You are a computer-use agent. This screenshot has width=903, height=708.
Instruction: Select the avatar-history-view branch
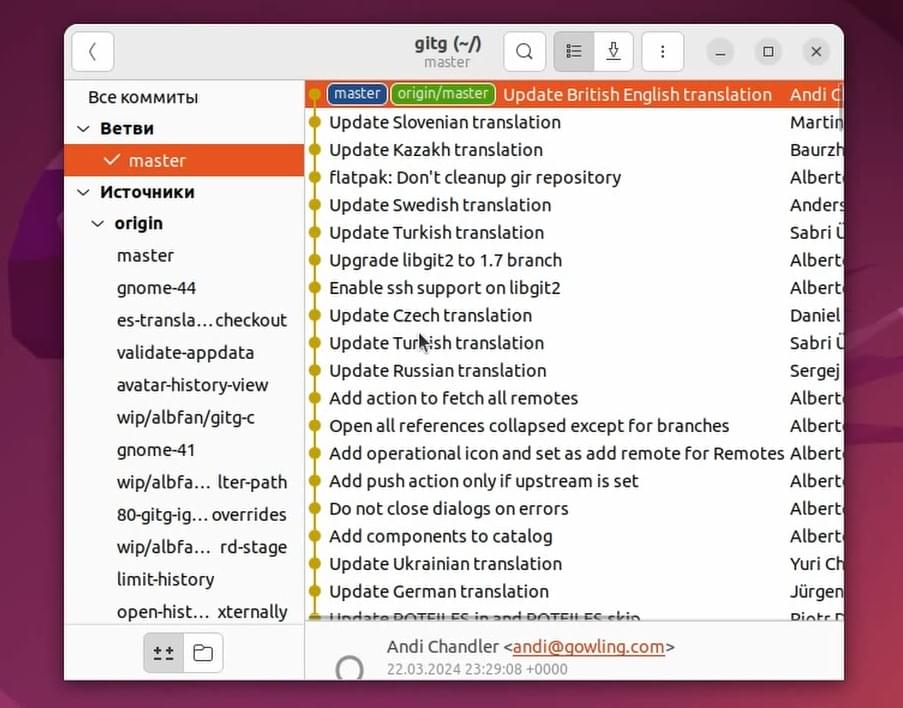[x=184, y=385]
